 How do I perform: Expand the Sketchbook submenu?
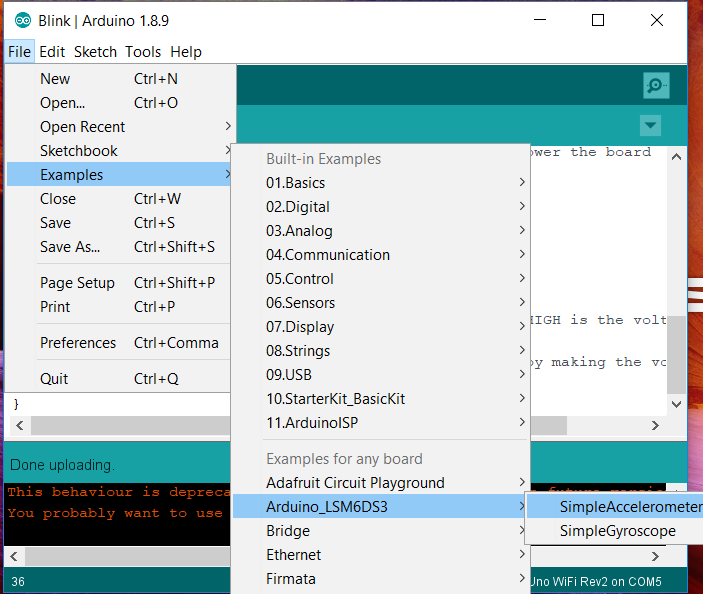119,151
